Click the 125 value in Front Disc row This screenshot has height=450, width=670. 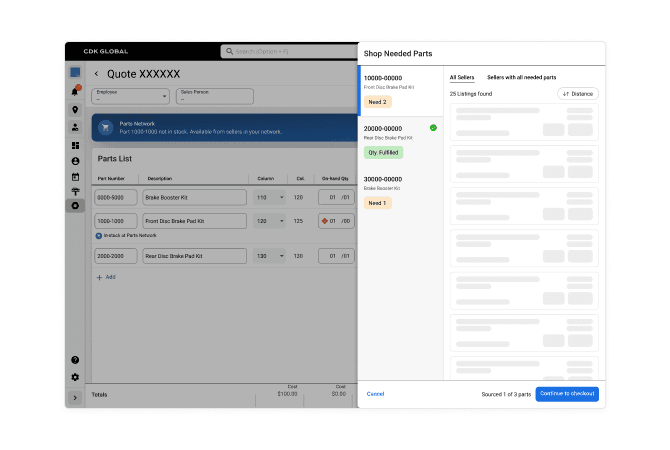(x=298, y=221)
